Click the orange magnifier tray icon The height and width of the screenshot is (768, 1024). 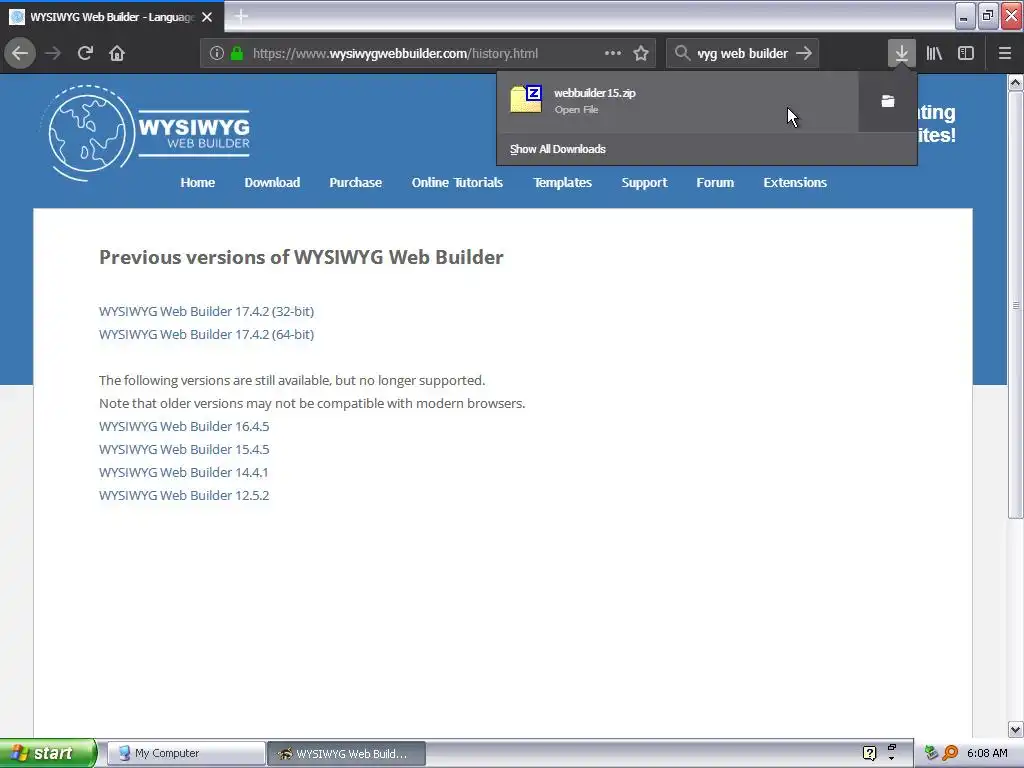click(950, 753)
